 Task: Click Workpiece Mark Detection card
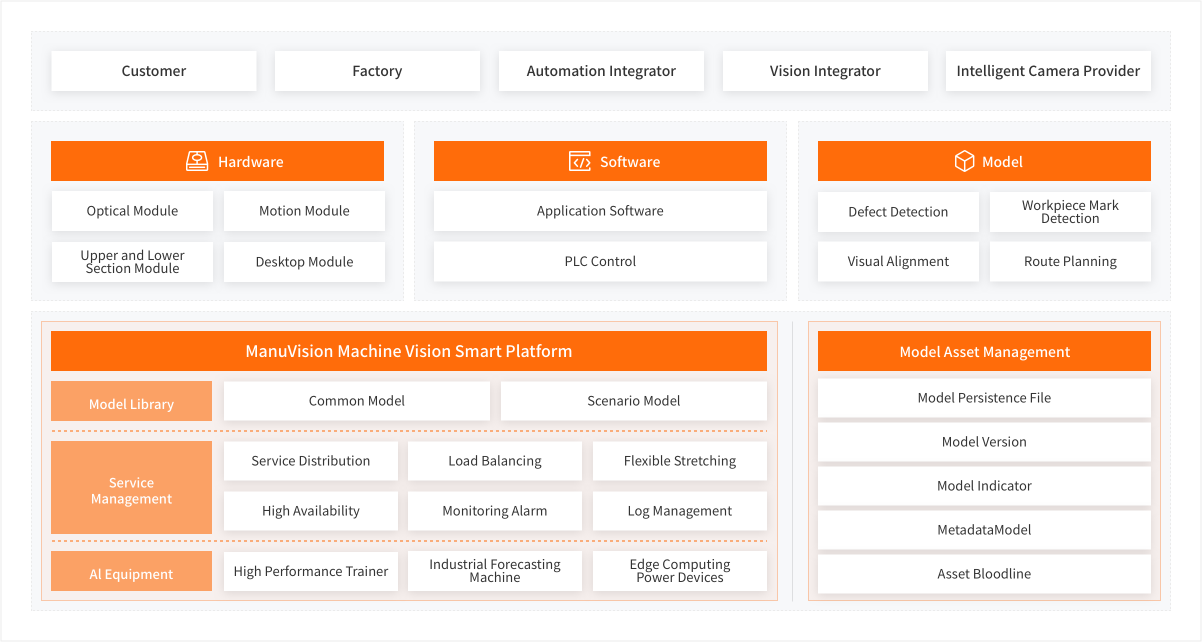(1070, 212)
